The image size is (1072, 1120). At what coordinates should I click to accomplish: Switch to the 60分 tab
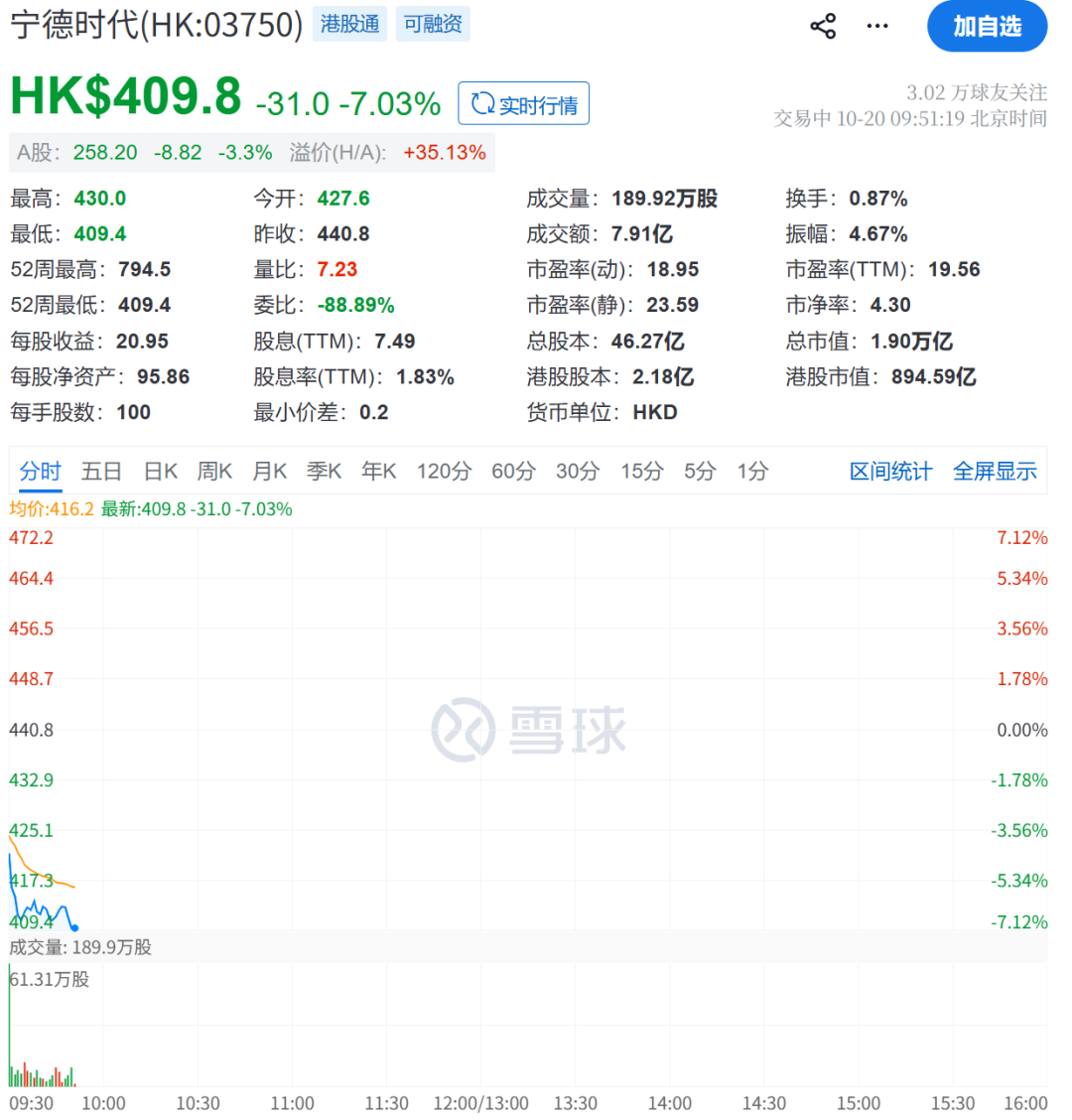(x=513, y=472)
